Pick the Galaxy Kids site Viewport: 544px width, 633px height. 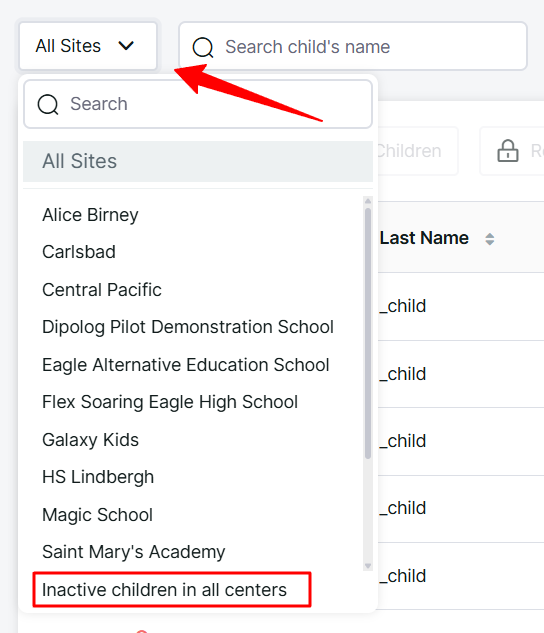click(90, 440)
